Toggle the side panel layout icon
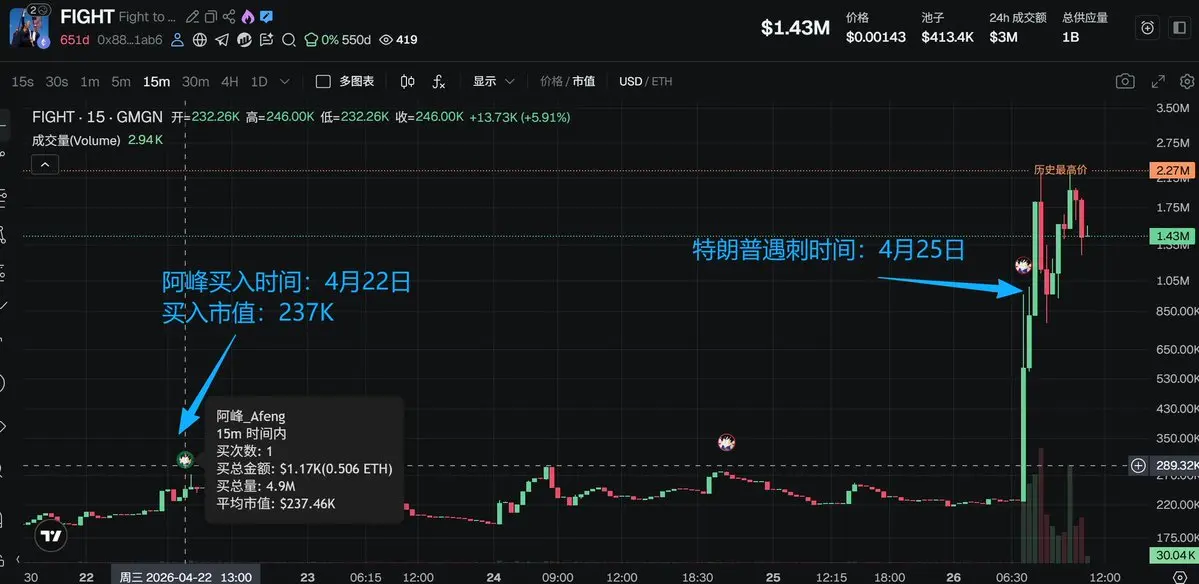The height and width of the screenshot is (584, 1199). pos(1180,28)
